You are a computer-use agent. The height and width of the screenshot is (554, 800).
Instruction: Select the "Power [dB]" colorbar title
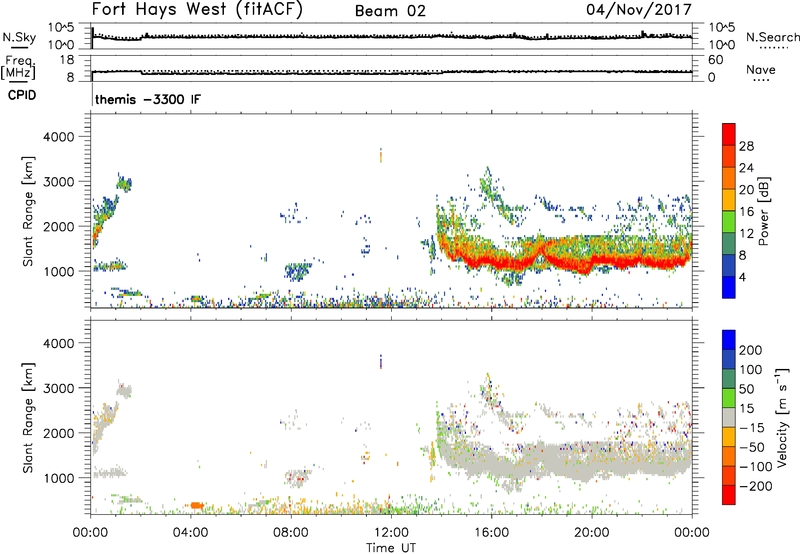(764, 211)
